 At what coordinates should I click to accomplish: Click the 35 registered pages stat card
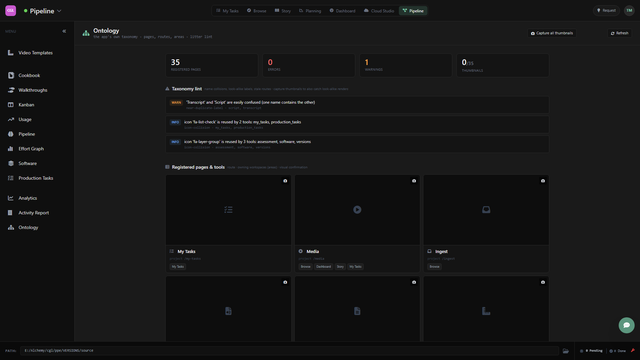[212, 65]
